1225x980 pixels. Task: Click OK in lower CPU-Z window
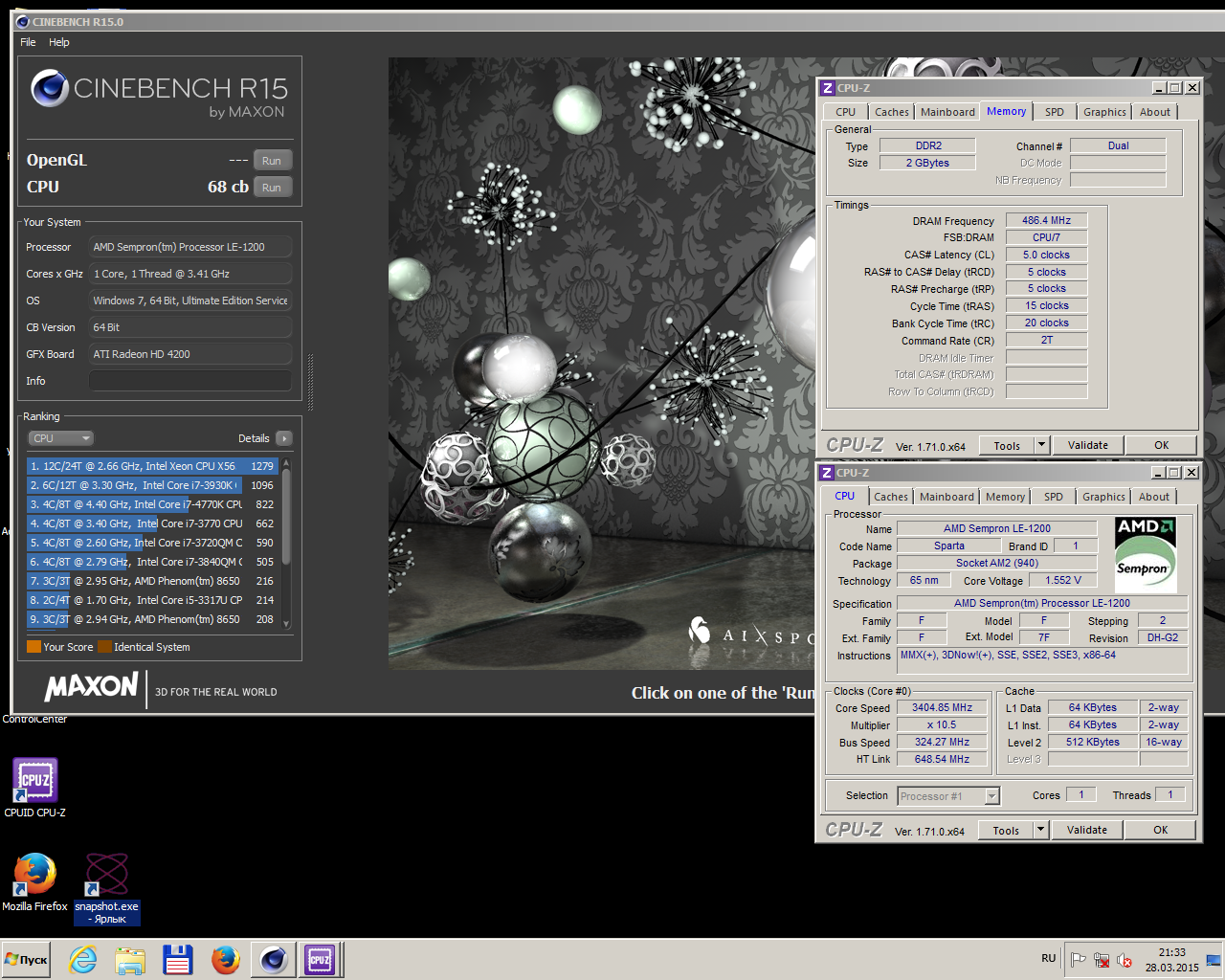(x=1160, y=830)
